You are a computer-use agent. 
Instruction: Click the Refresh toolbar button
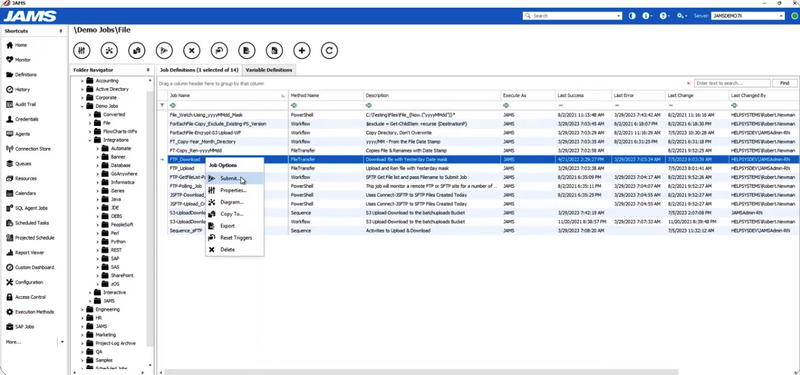pos(330,50)
